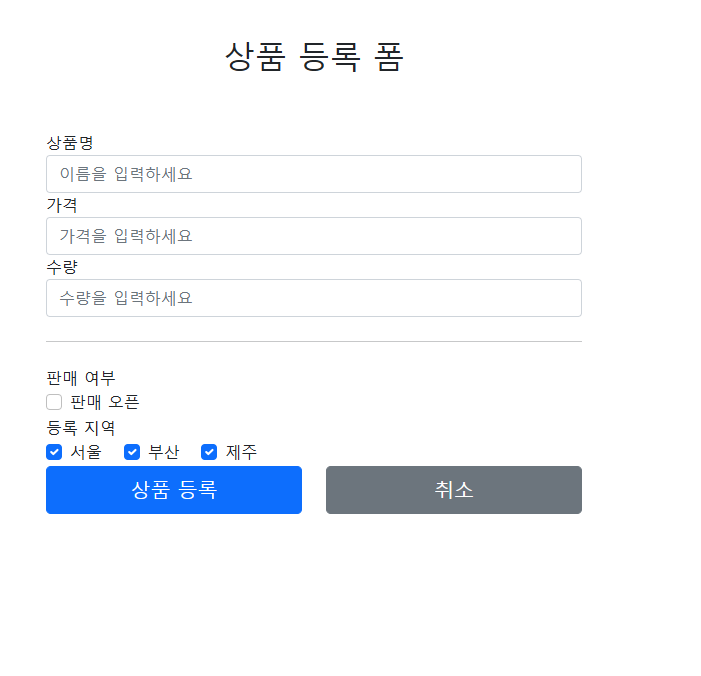Click the 등록 지역 section label
Screen dimensions: 701x676
(81, 428)
